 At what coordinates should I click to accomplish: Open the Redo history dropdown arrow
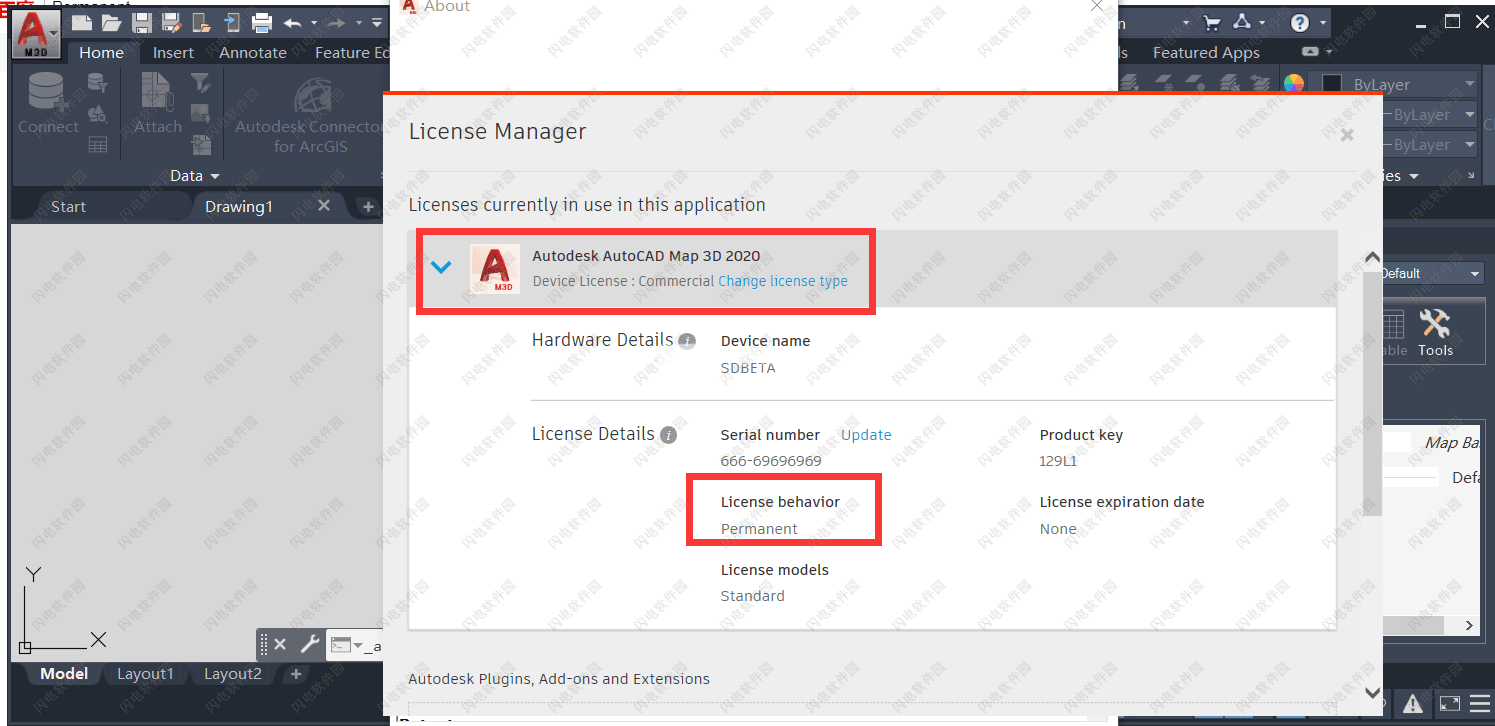tap(358, 23)
